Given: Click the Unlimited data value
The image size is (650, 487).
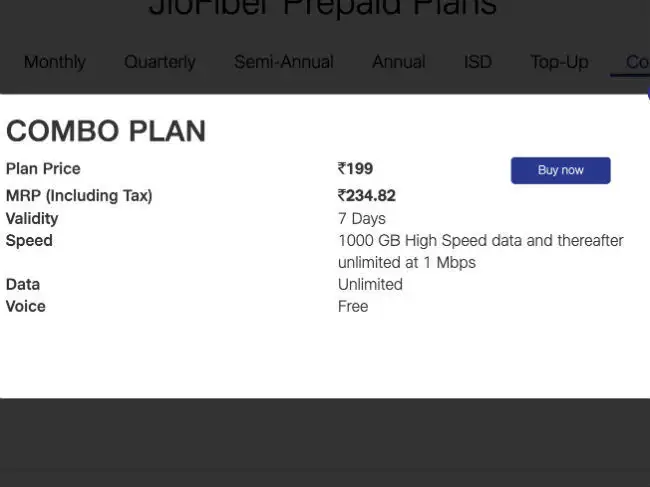Looking at the screenshot, I should click(x=370, y=284).
